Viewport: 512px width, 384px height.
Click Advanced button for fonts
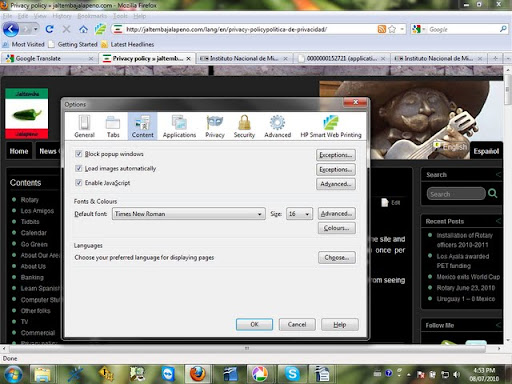click(337, 213)
